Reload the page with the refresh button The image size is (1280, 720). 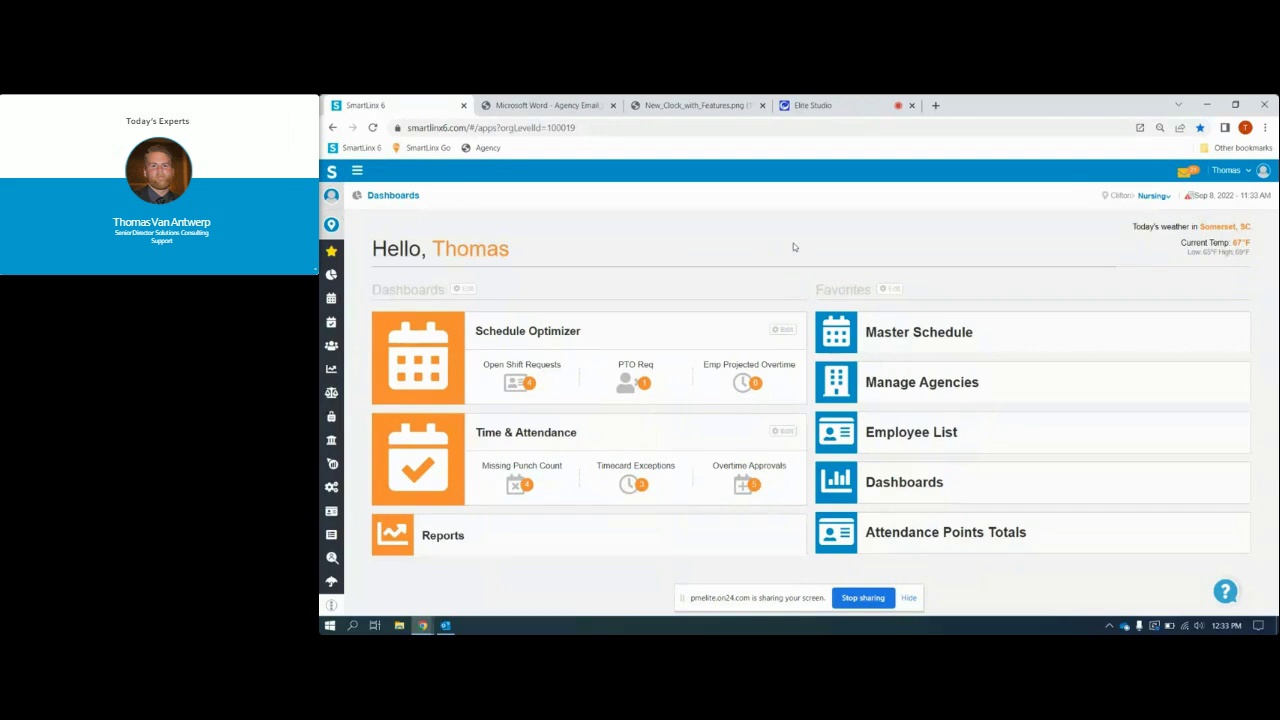tap(372, 128)
